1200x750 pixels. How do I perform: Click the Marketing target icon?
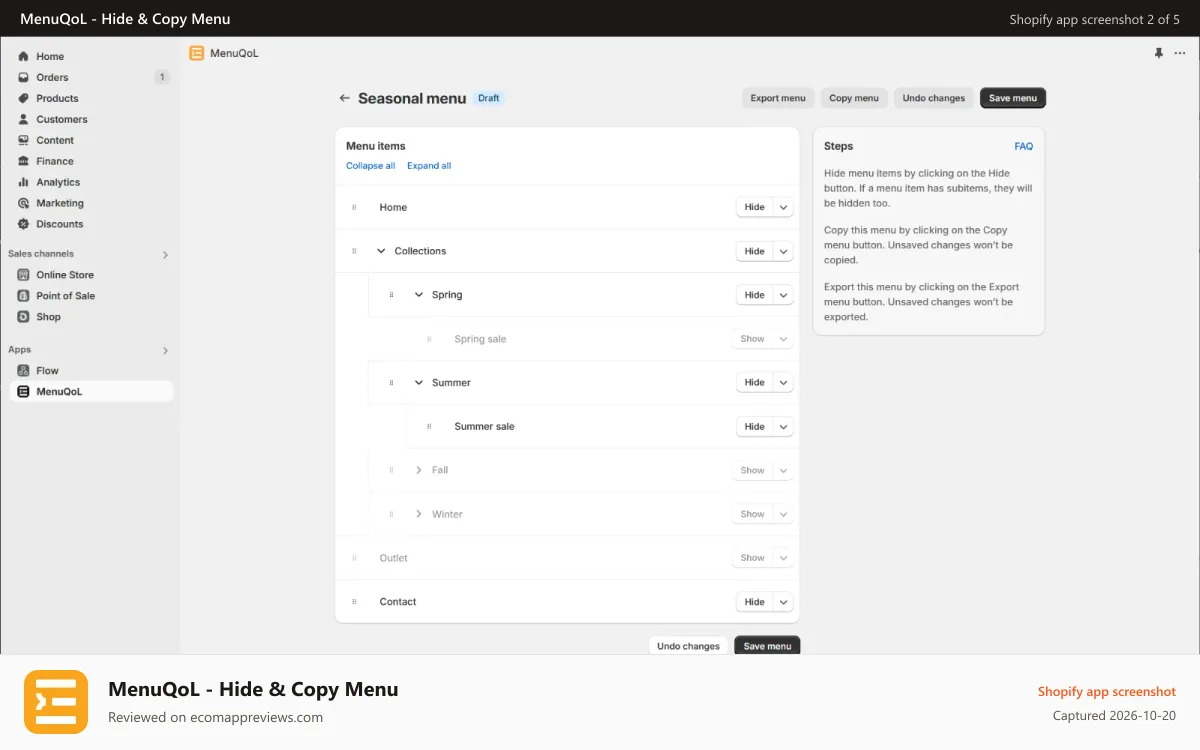click(x=24, y=203)
